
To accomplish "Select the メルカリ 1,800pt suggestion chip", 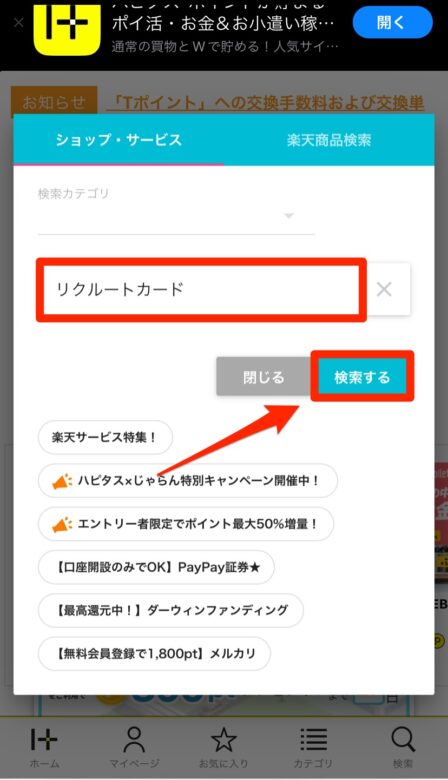I will tap(155, 653).
